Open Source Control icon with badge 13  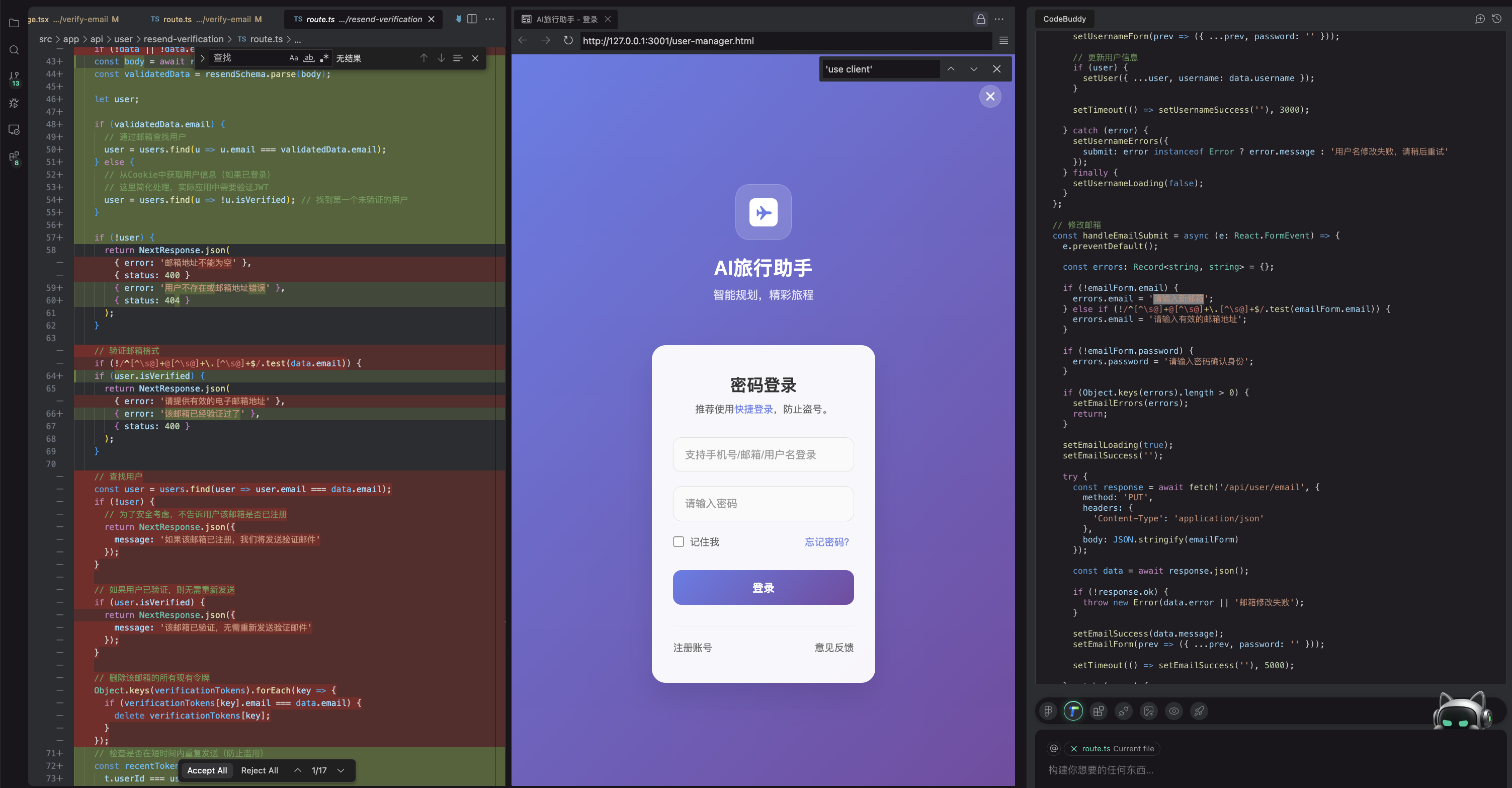point(14,77)
